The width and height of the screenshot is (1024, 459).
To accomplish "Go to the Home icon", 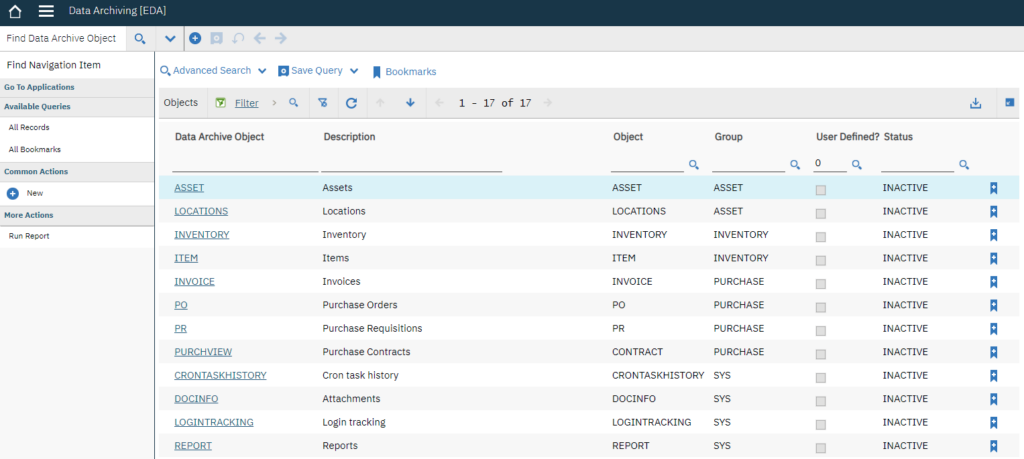I will click(15, 11).
